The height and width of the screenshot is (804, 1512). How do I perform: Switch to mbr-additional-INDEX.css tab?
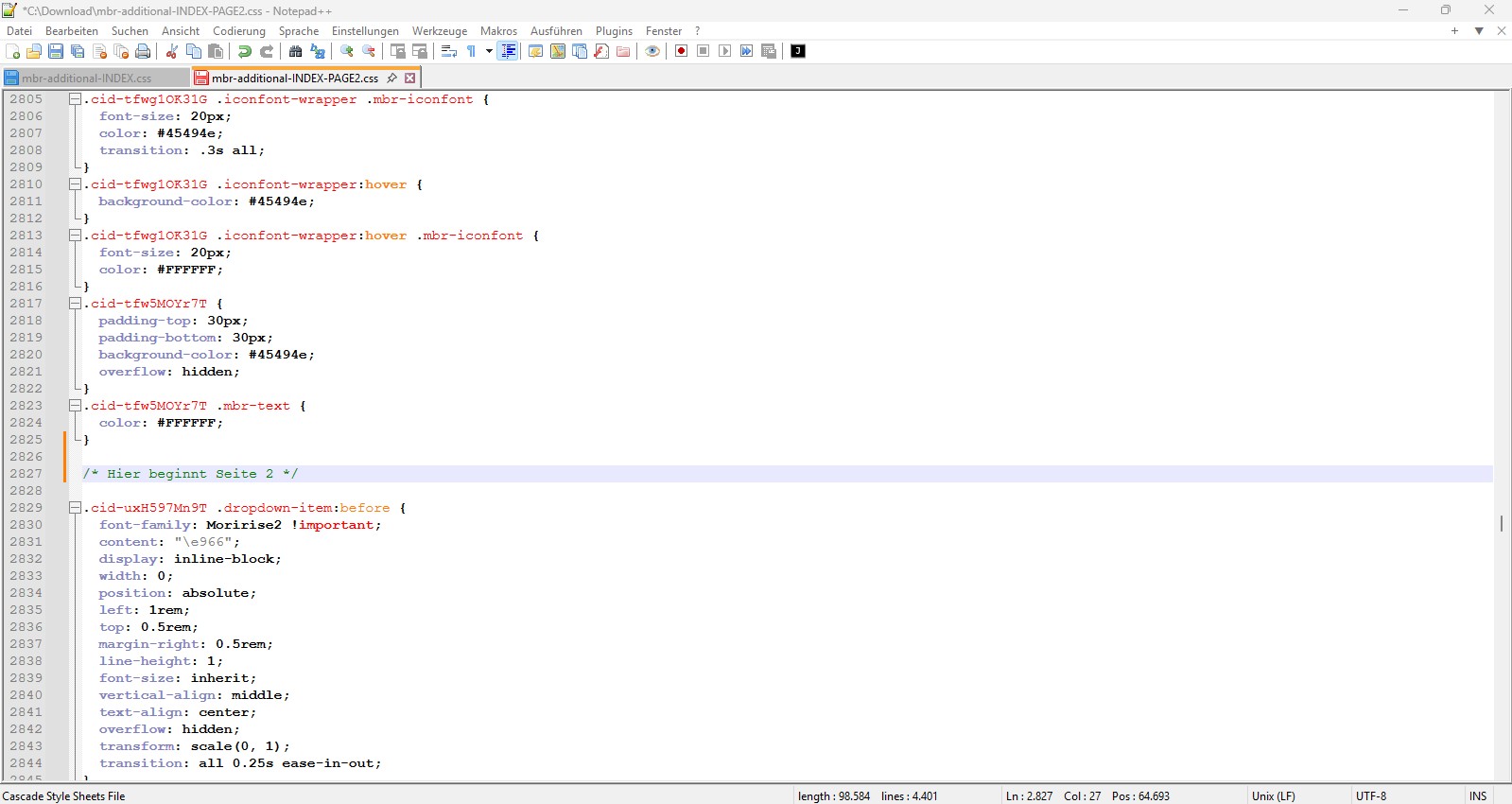click(86, 79)
